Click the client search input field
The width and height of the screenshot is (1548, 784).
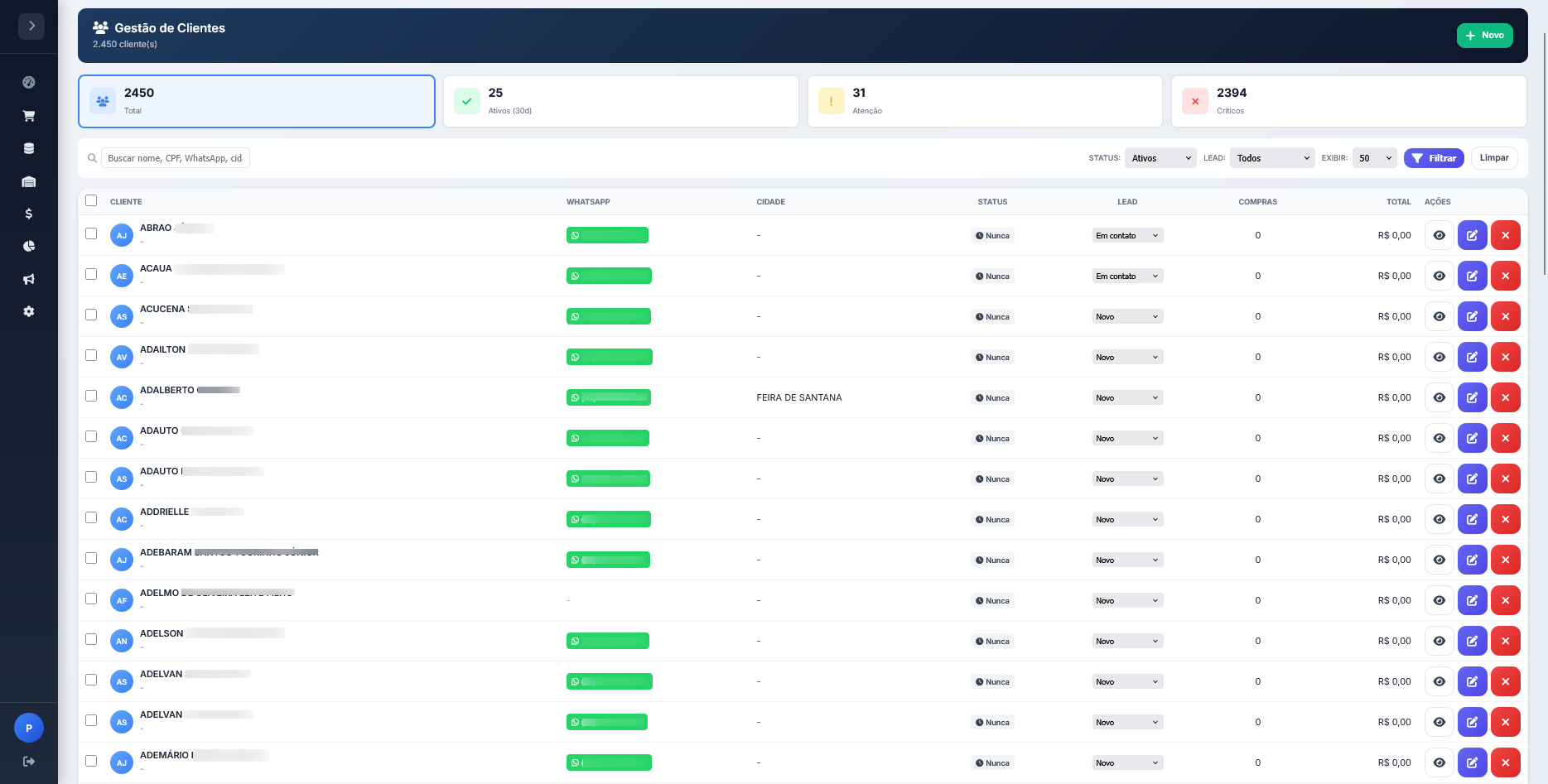pyautogui.click(x=175, y=158)
